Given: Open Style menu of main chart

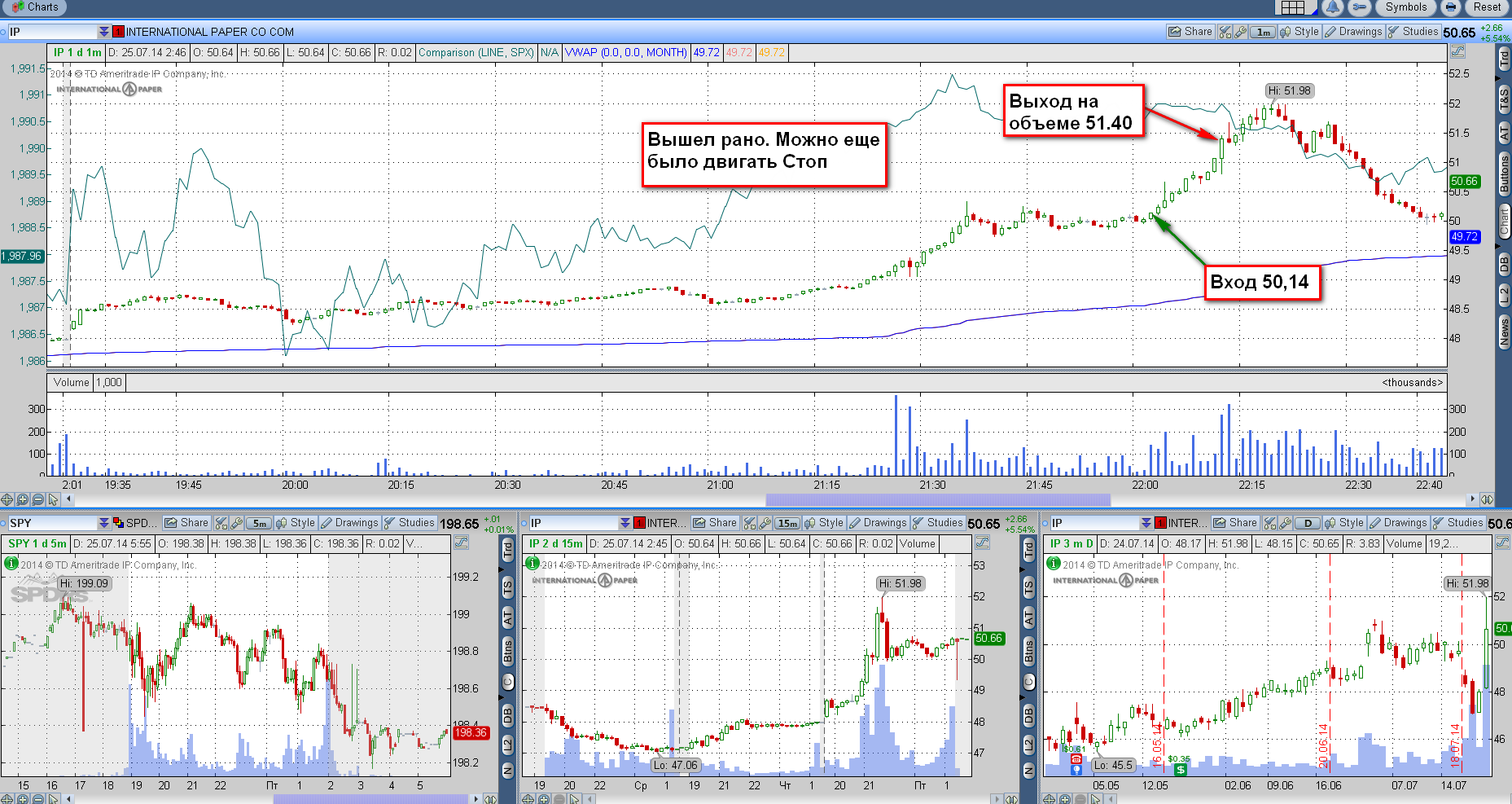Looking at the screenshot, I should pyautogui.click(x=1299, y=32).
